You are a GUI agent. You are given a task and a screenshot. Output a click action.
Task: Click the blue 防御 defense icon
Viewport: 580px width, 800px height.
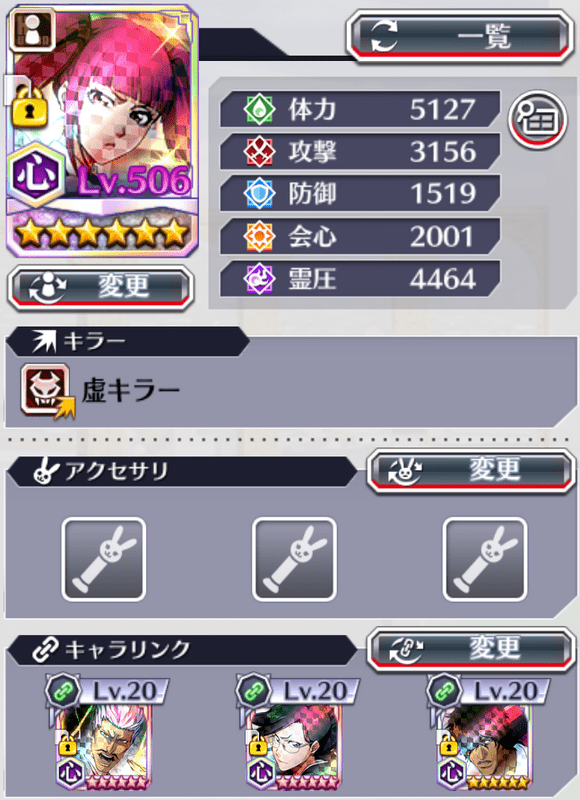coord(259,194)
